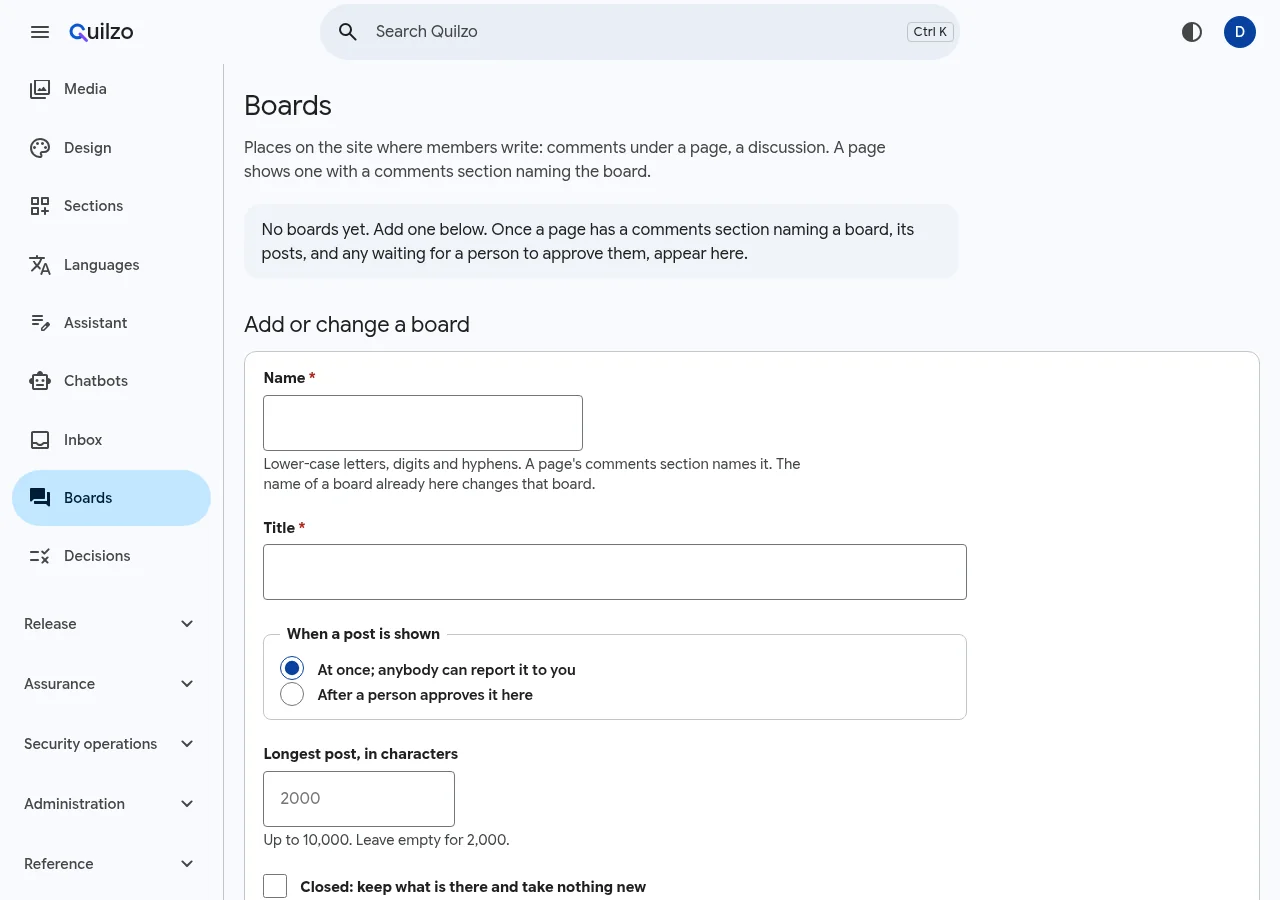Expand the Reference section
Viewport: 1280px width, 900px height.
pos(111,864)
